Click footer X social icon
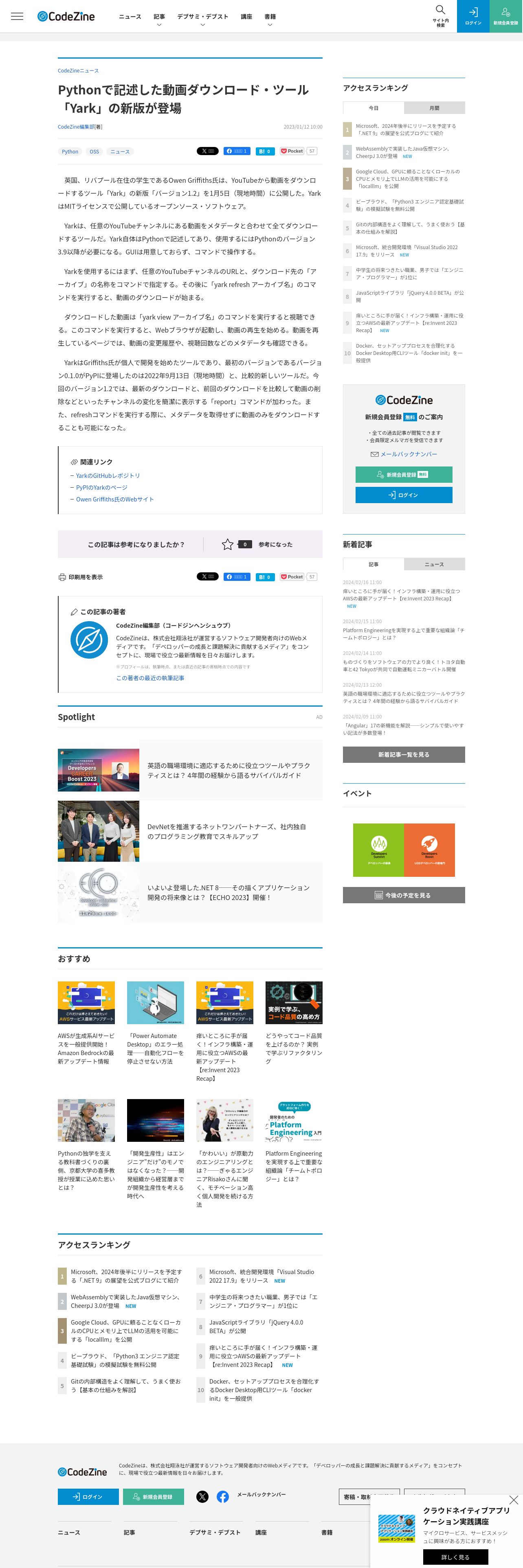 (x=202, y=1497)
